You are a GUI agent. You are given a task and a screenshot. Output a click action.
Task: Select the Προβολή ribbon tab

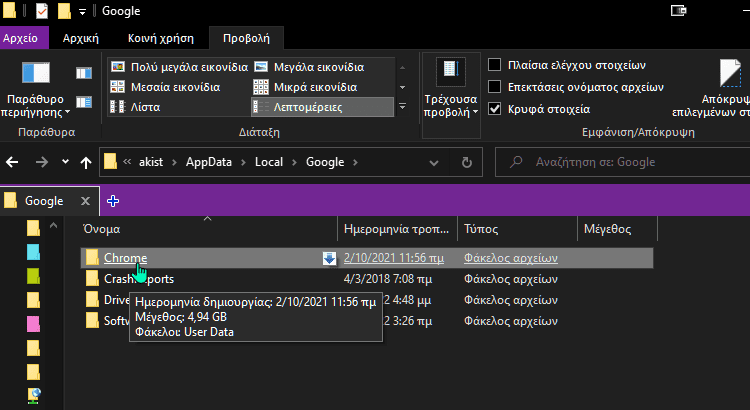(246, 38)
